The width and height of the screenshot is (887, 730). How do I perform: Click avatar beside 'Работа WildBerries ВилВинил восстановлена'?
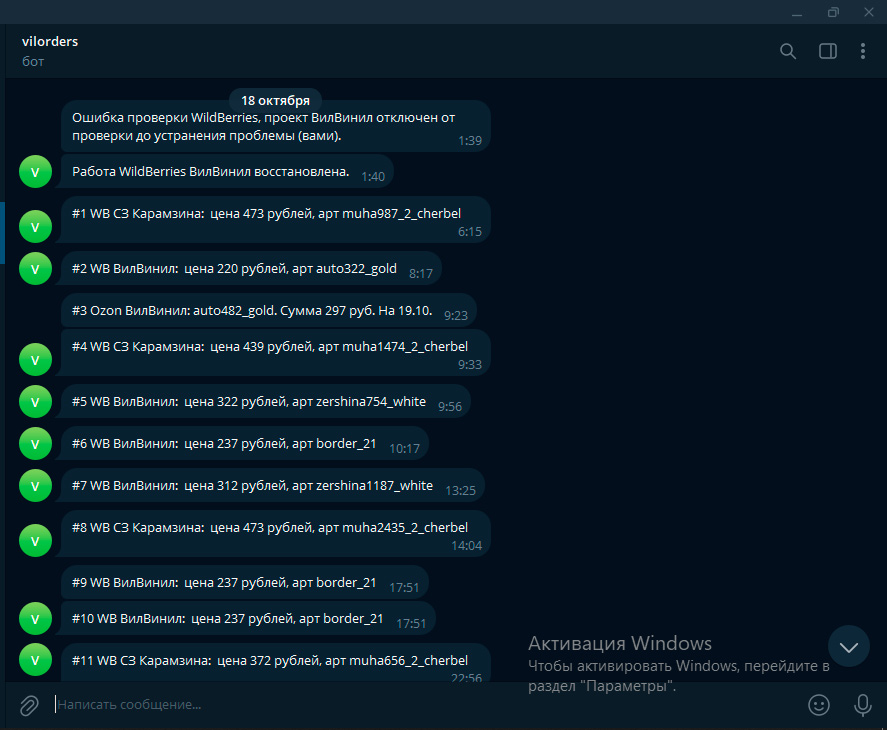click(x=36, y=171)
